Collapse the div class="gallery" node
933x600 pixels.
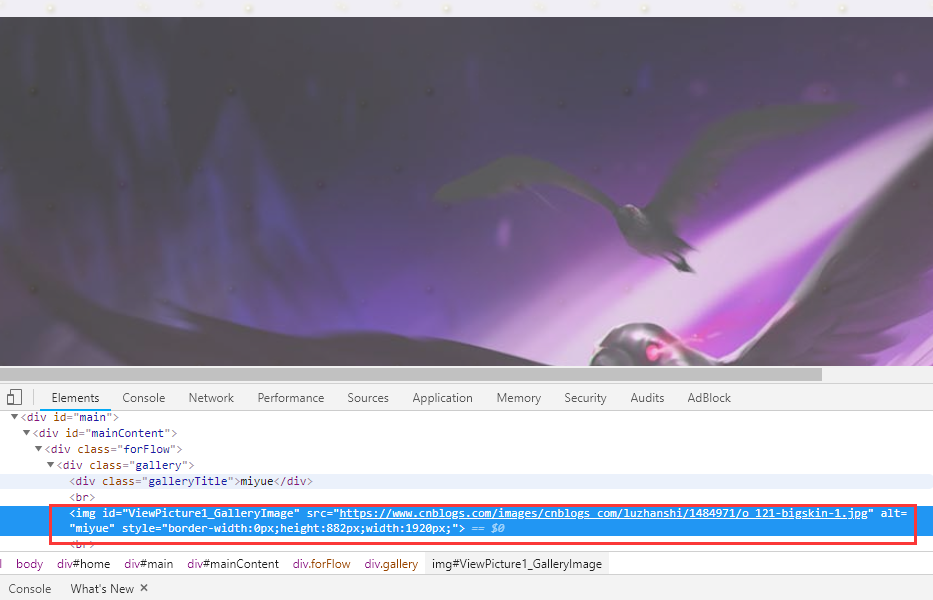pos(51,465)
